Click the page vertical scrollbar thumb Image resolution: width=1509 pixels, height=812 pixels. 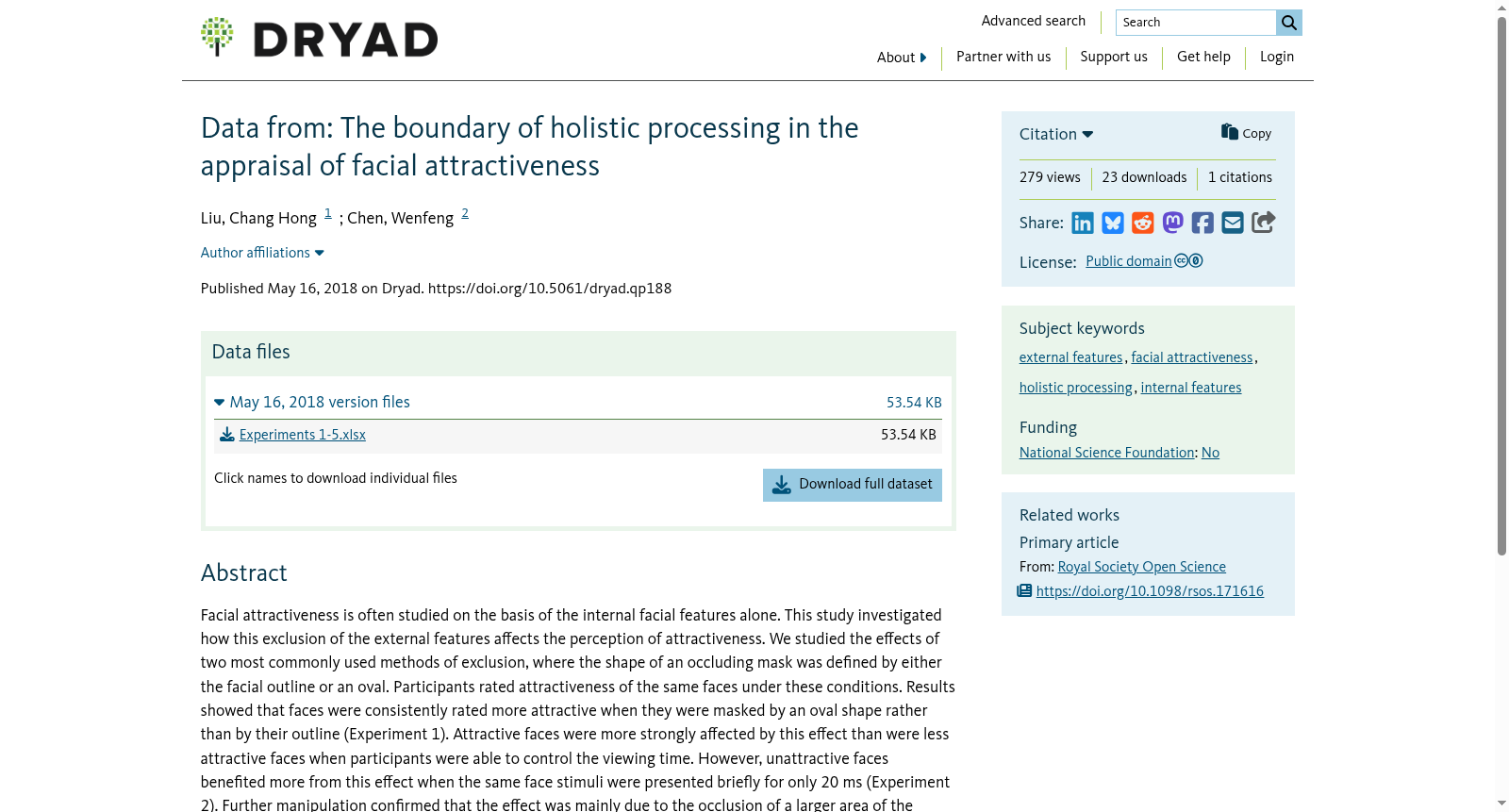point(1501,286)
